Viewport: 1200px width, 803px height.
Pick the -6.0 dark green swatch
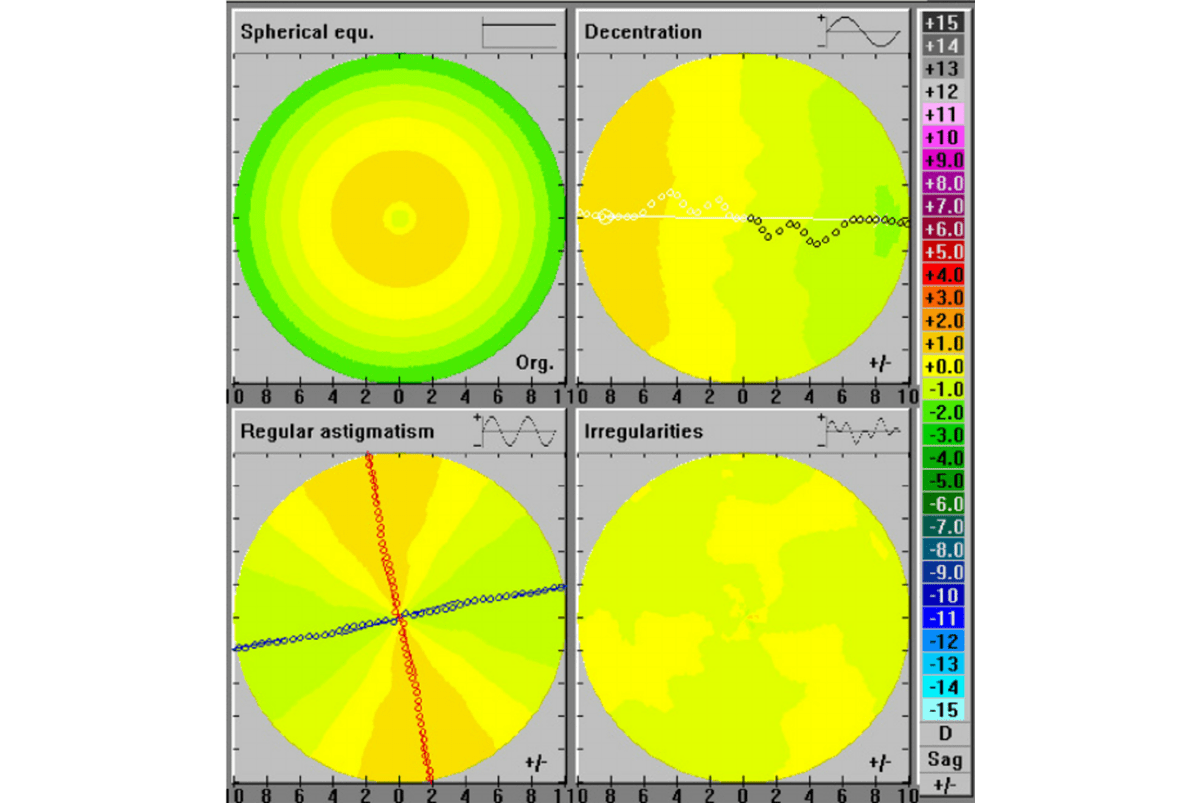943,504
